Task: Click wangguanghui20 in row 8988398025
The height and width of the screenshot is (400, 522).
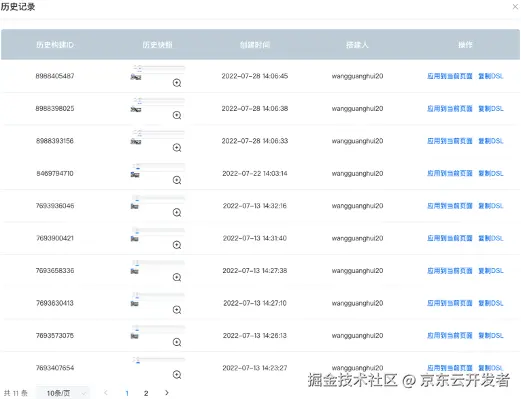Action: 357,109
